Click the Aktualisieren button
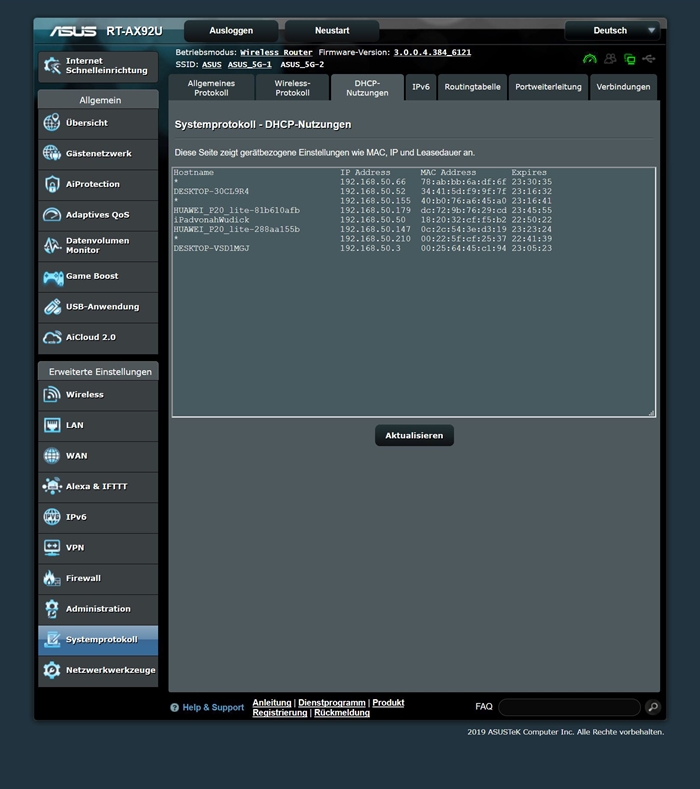Viewport: 700px width, 789px height. [414, 435]
